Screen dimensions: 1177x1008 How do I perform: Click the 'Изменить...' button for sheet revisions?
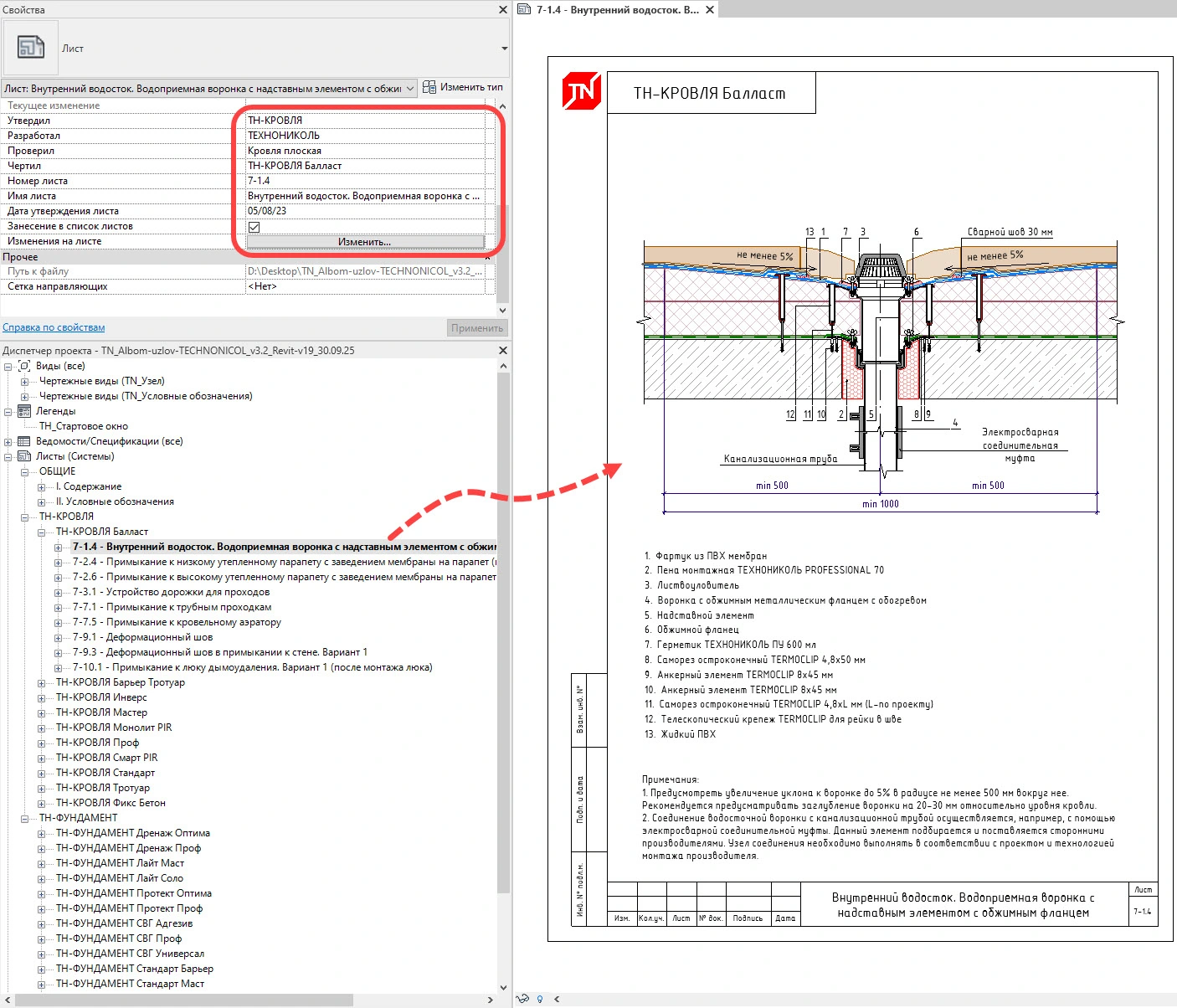point(364,242)
